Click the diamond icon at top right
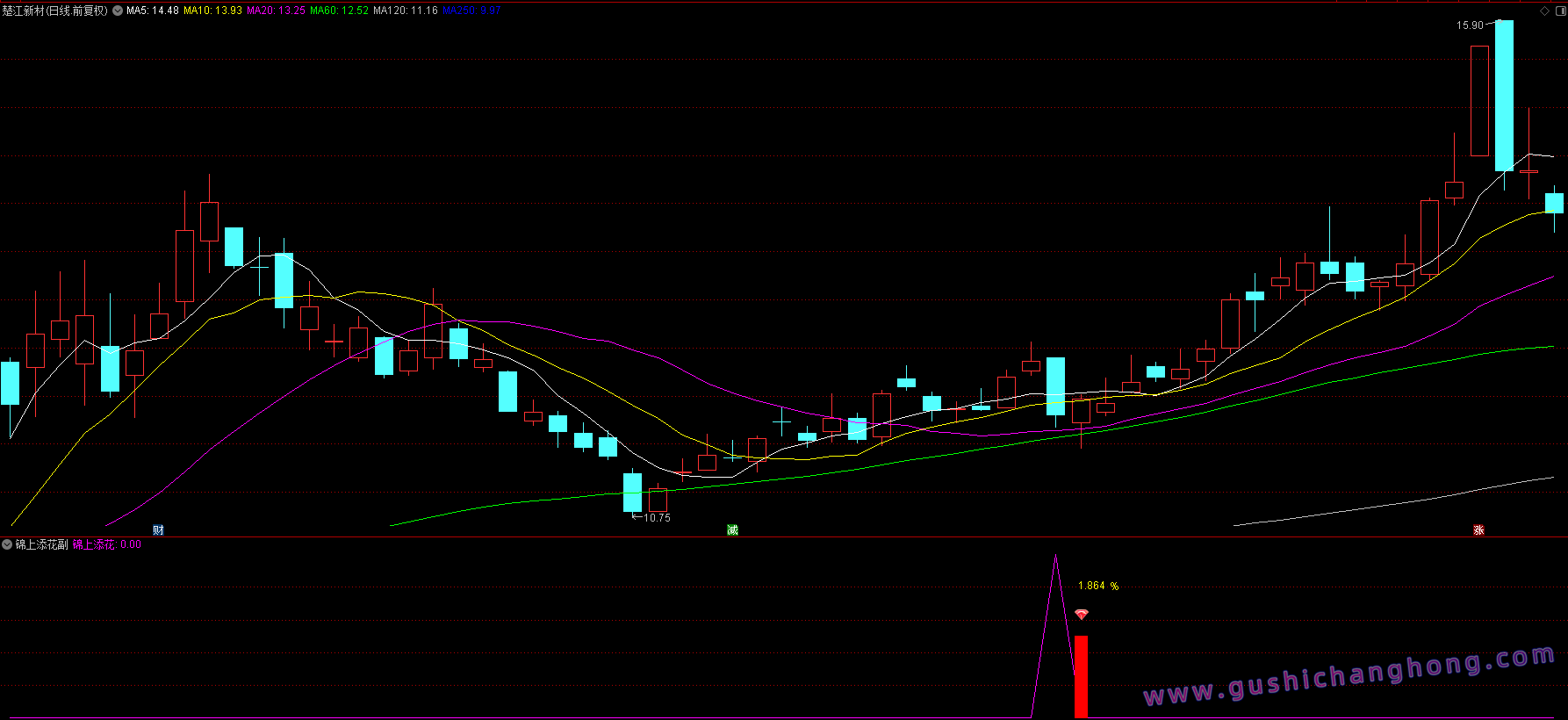Image resolution: width=1568 pixels, height=720 pixels. click(1545, 11)
